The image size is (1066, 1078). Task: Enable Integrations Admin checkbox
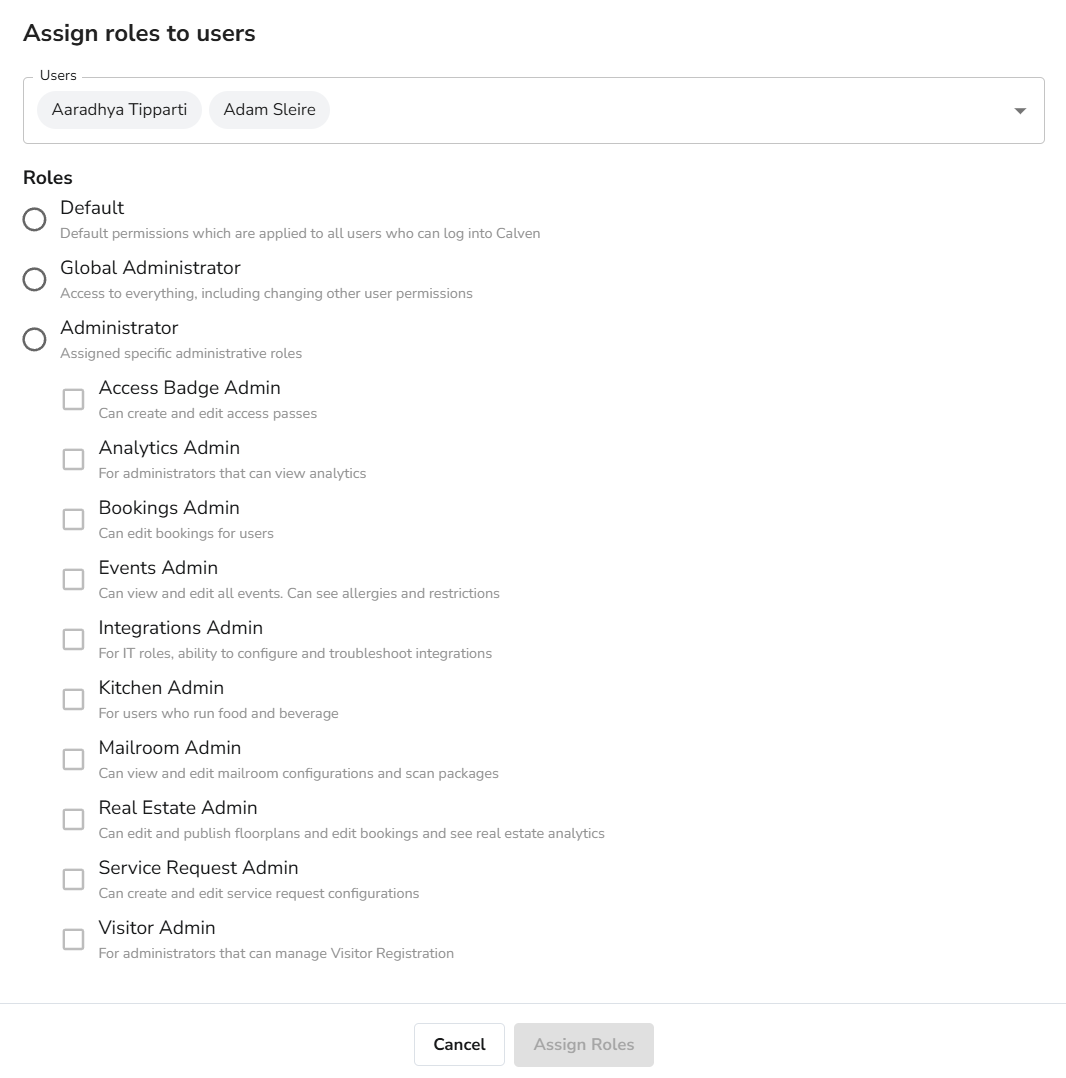tap(73, 640)
